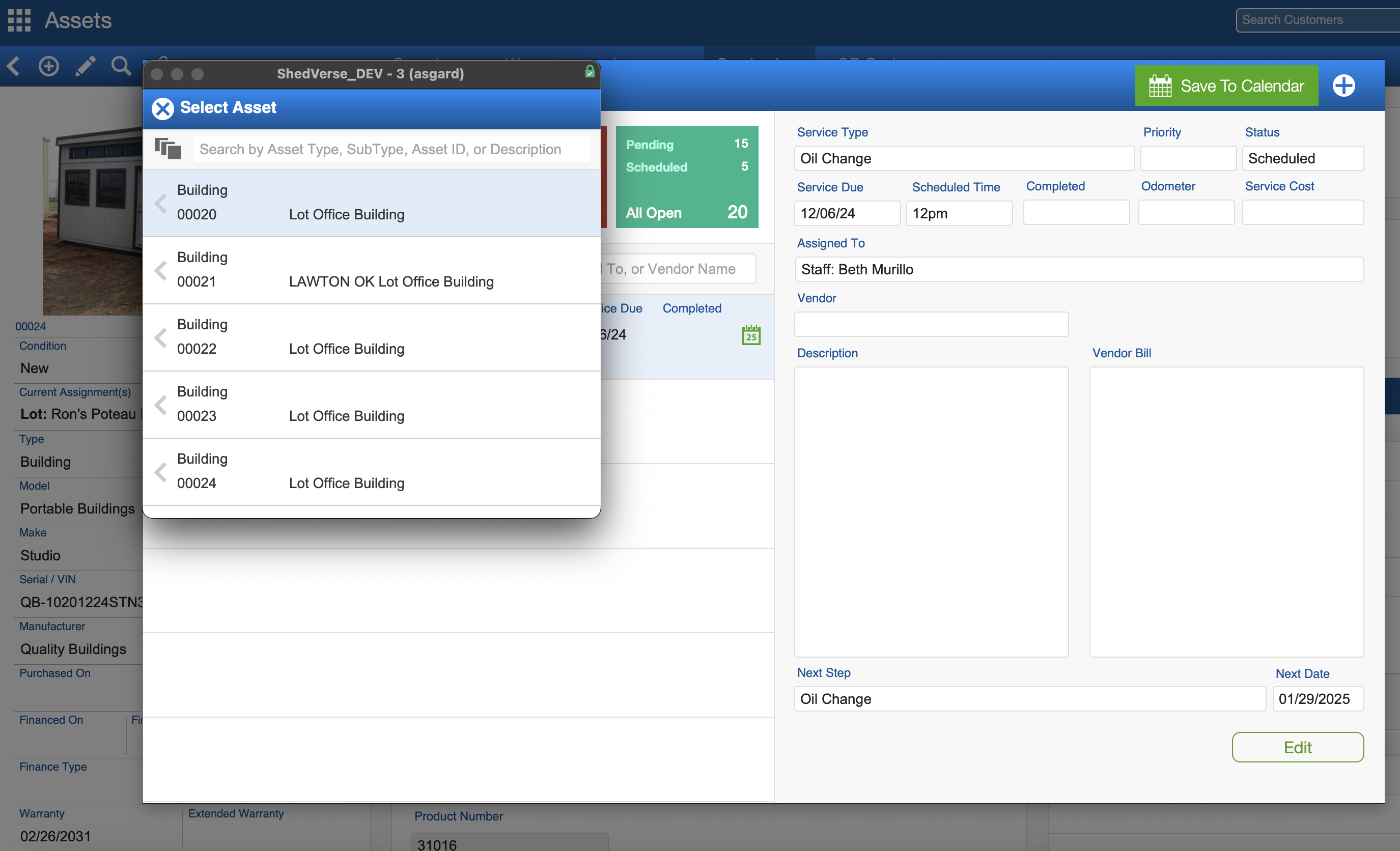Click the lock icon in the dialog title bar

[589, 72]
